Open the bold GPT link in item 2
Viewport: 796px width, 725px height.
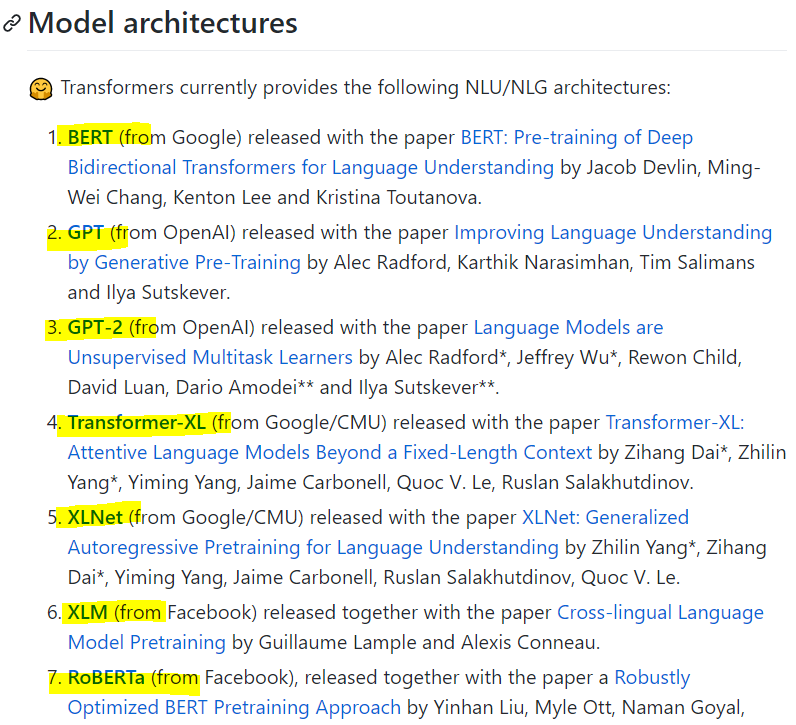pos(86,233)
